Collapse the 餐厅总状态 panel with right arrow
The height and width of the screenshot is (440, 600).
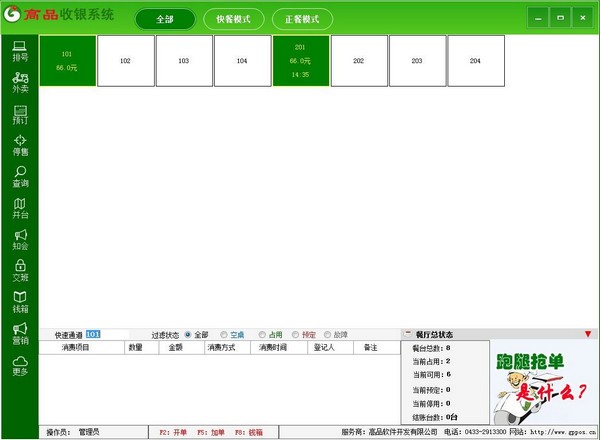(x=587, y=334)
